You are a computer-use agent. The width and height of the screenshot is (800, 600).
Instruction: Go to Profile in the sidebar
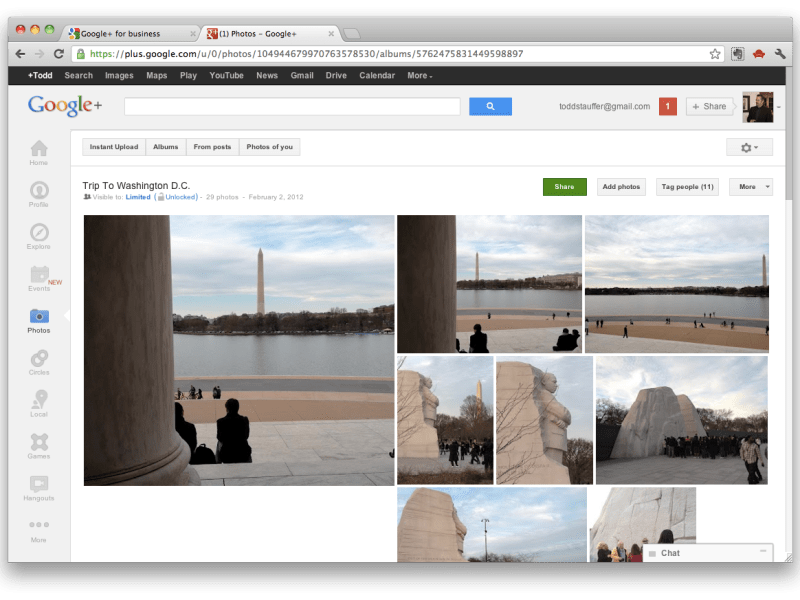[39, 192]
